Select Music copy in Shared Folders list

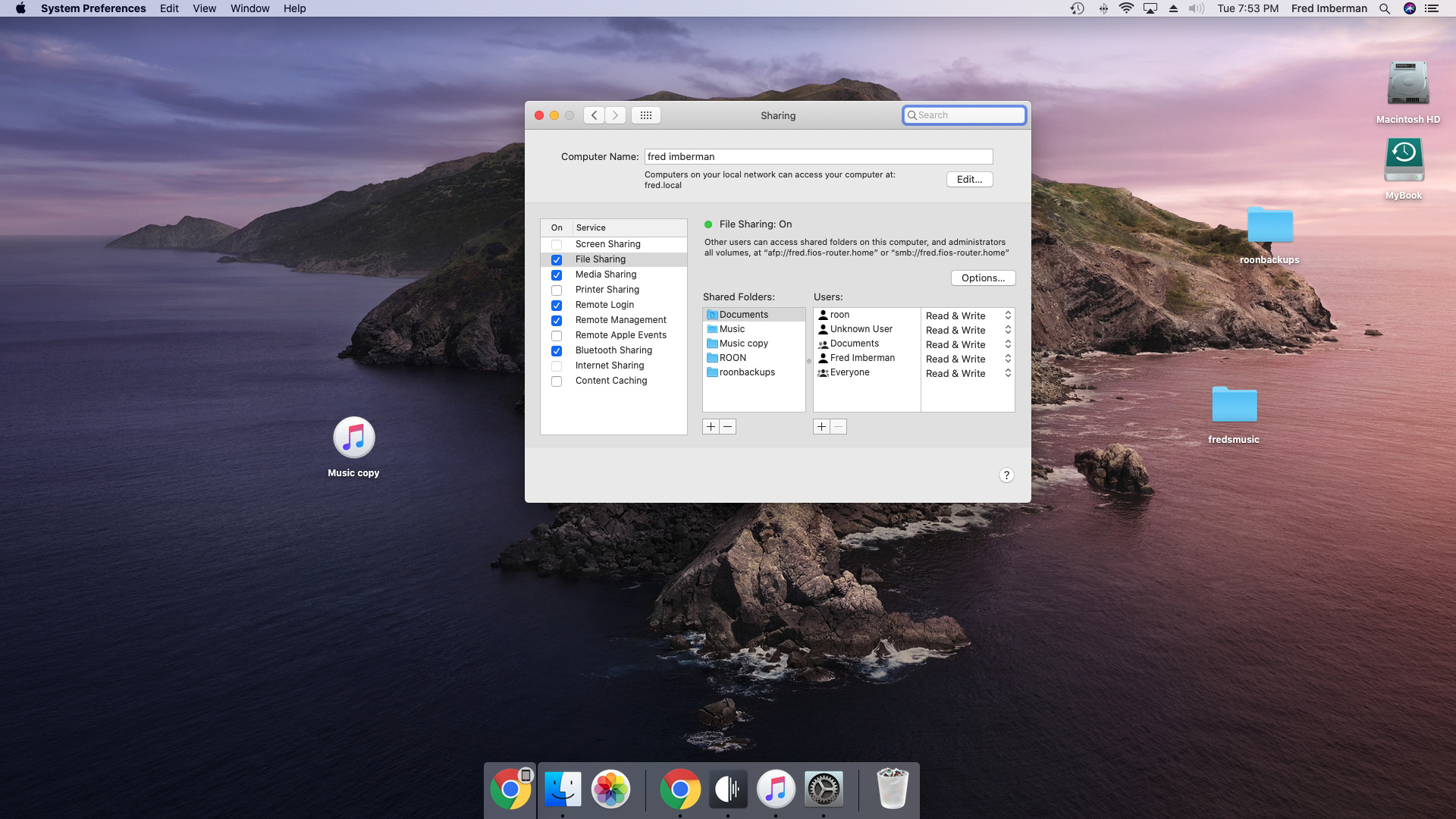pyautogui.click(x=754, y=344)
